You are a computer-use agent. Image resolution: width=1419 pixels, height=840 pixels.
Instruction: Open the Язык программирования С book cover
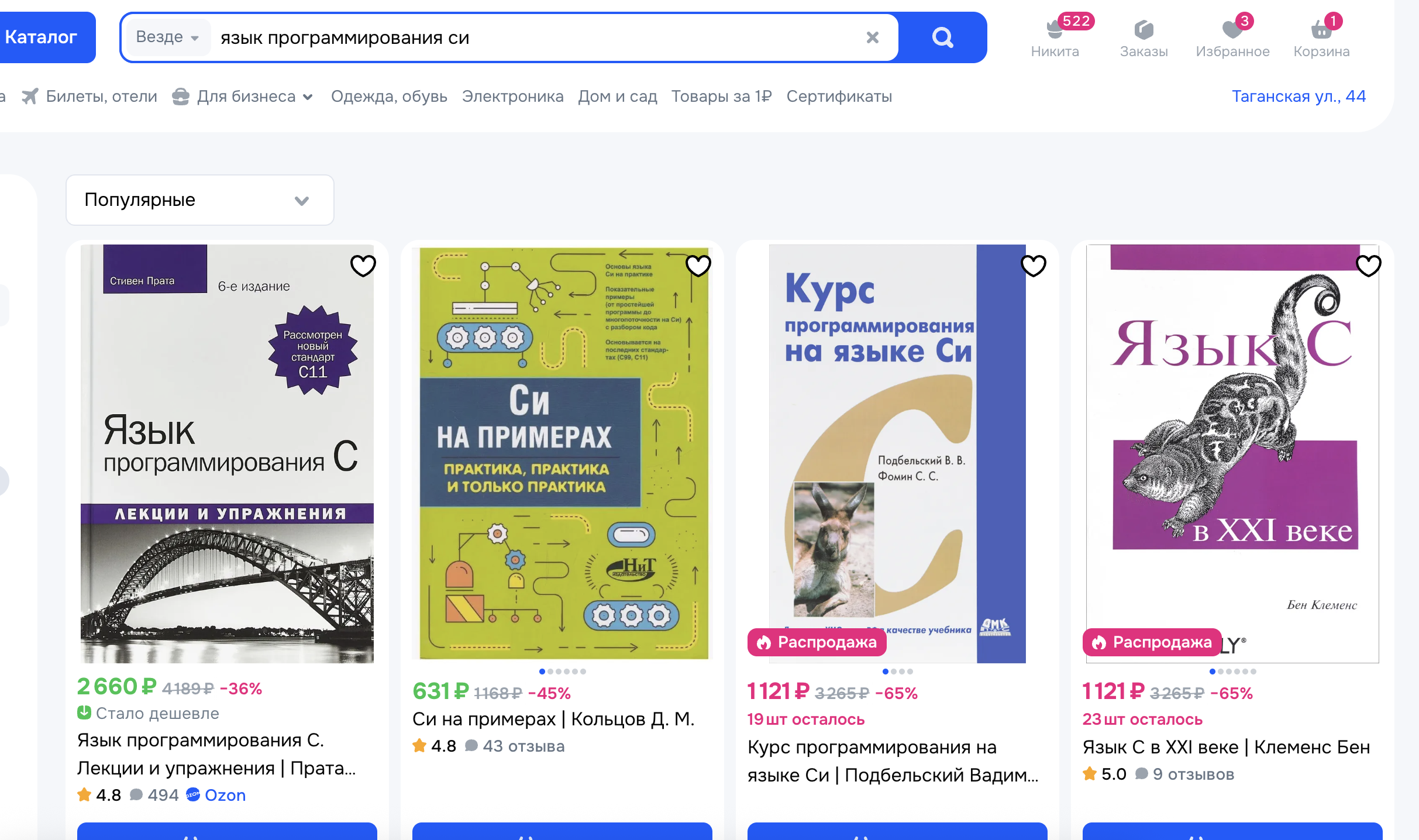pyautogui.click(x=227, y=453)
